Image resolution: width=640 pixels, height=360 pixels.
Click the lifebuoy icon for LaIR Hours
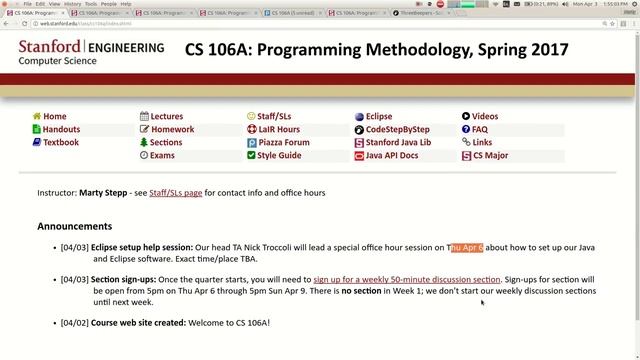click(251, 129)
